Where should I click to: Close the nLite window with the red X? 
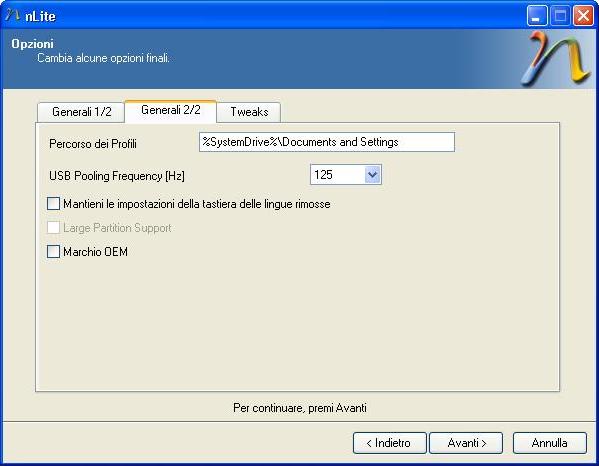[x=583, y=16]
